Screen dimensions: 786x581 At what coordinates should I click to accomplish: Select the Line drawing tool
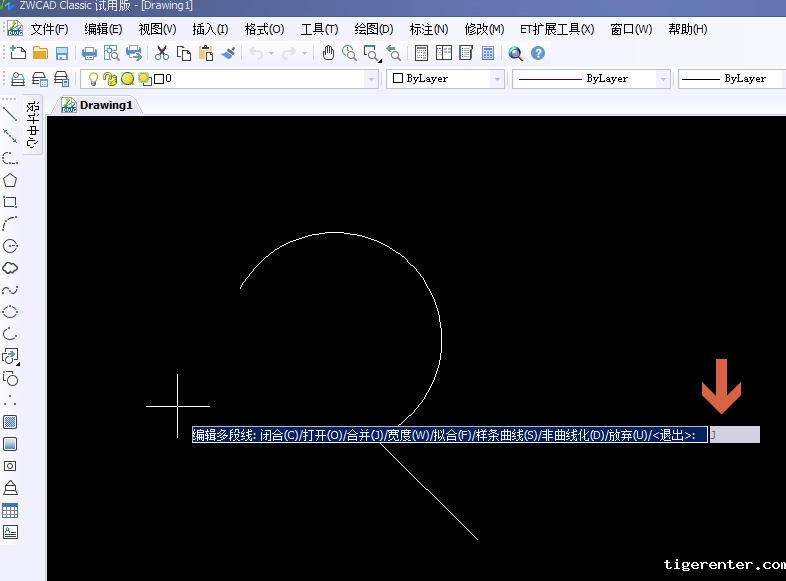10,114
